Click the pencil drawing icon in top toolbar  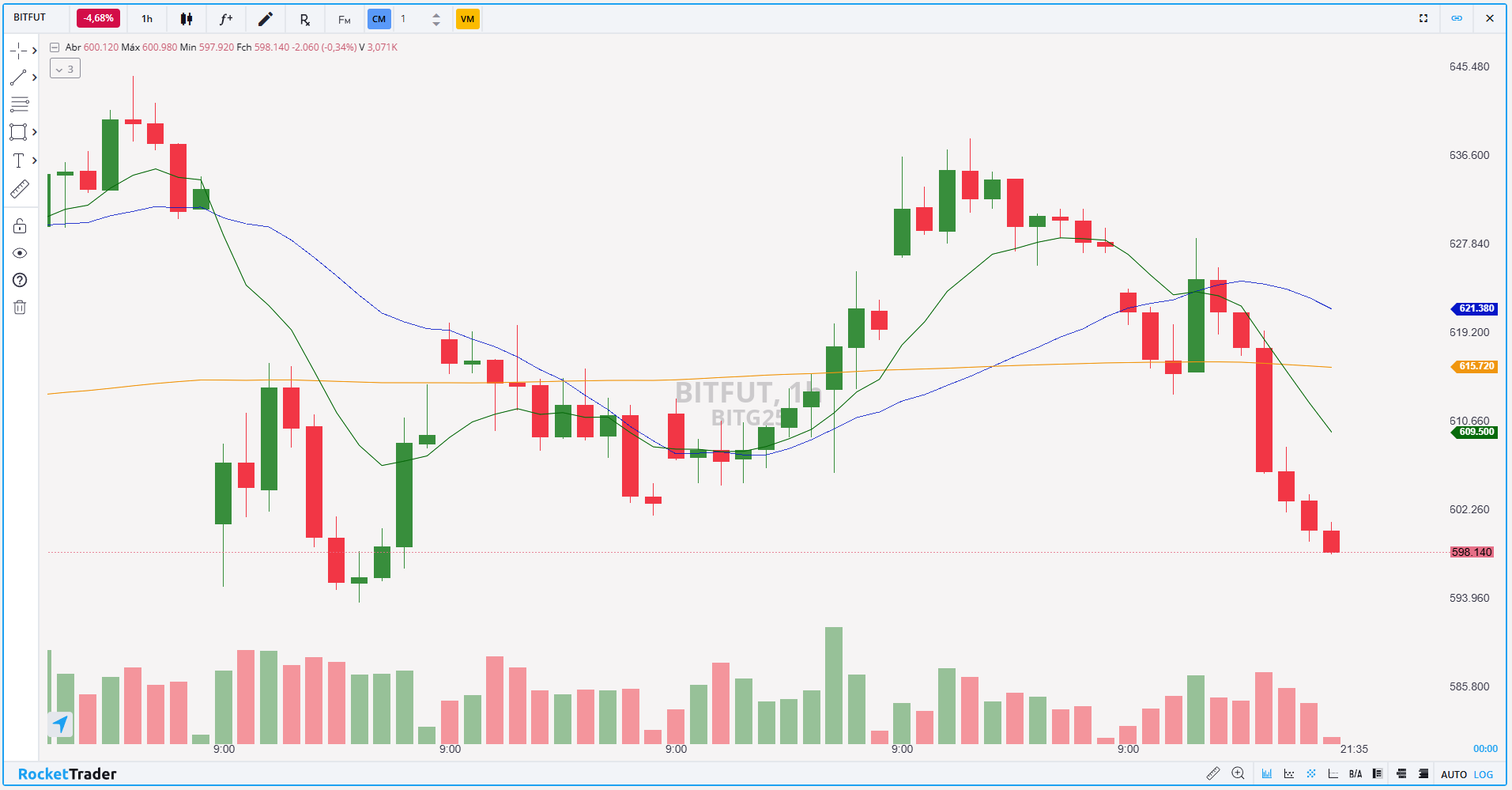266,18
